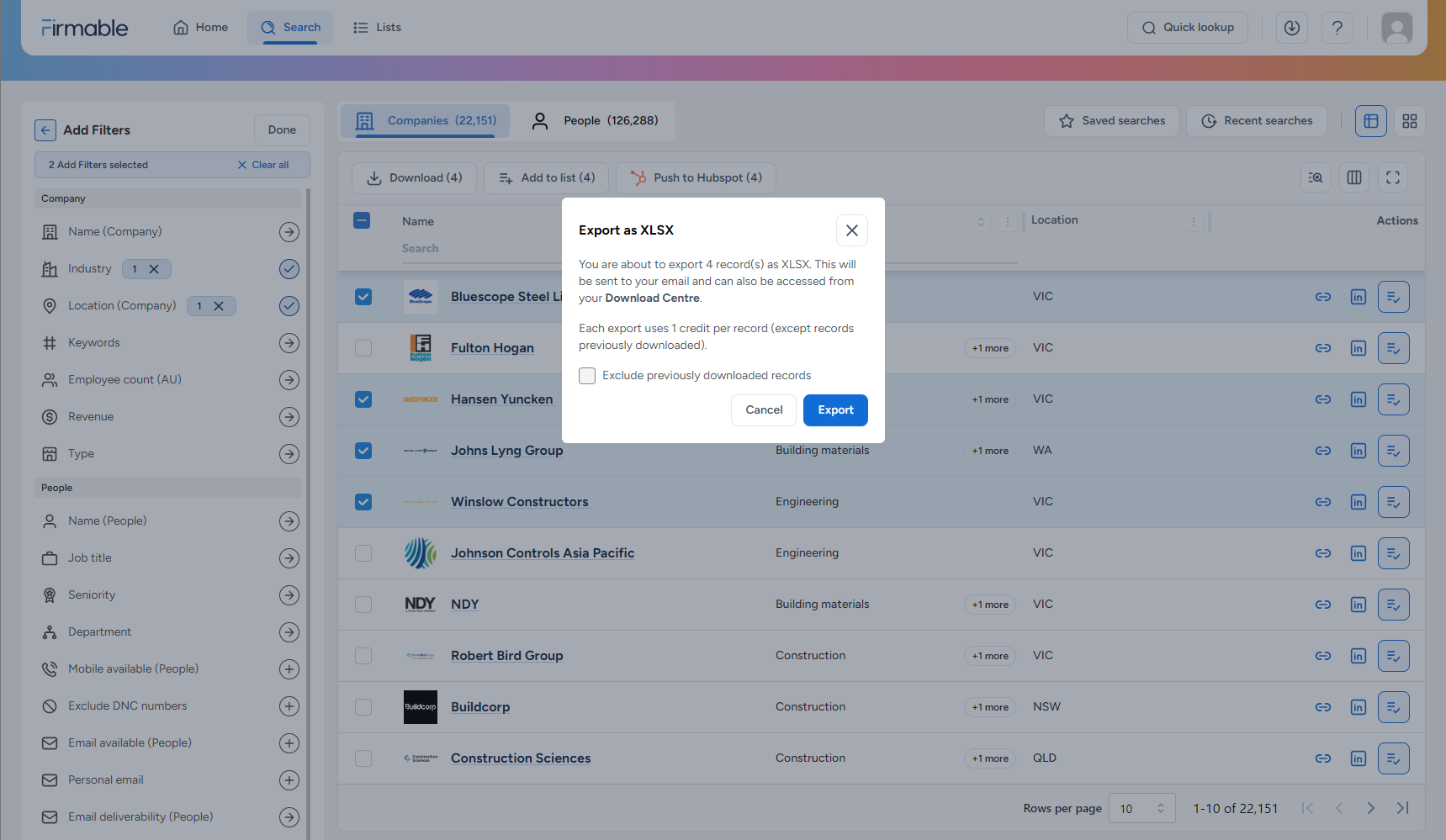Select the Buildcorp row checkbox

(363, 707)
